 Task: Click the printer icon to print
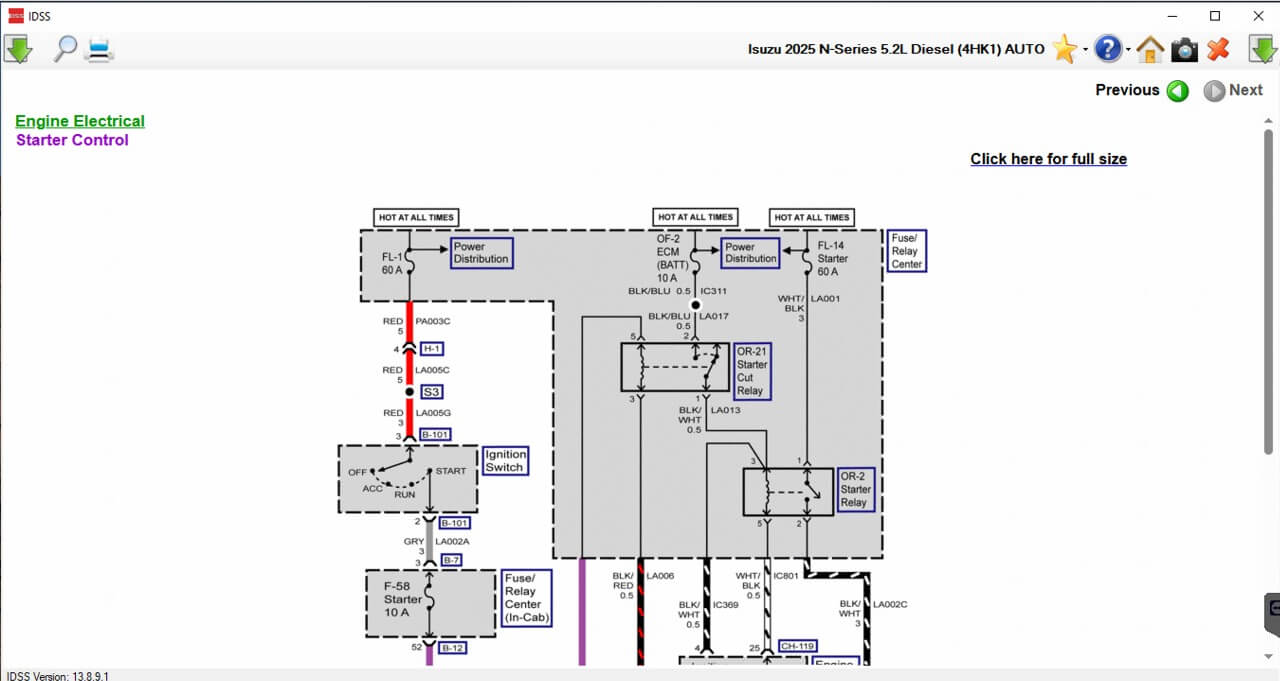pyautogui.click(x=100, y=48)
